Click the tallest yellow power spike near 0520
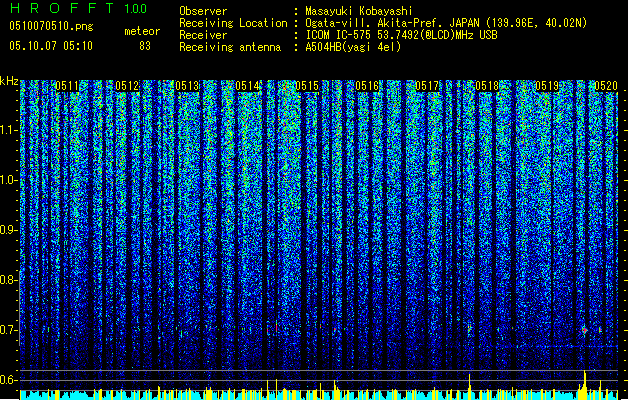Screen dimensions: 629x400 585,384
